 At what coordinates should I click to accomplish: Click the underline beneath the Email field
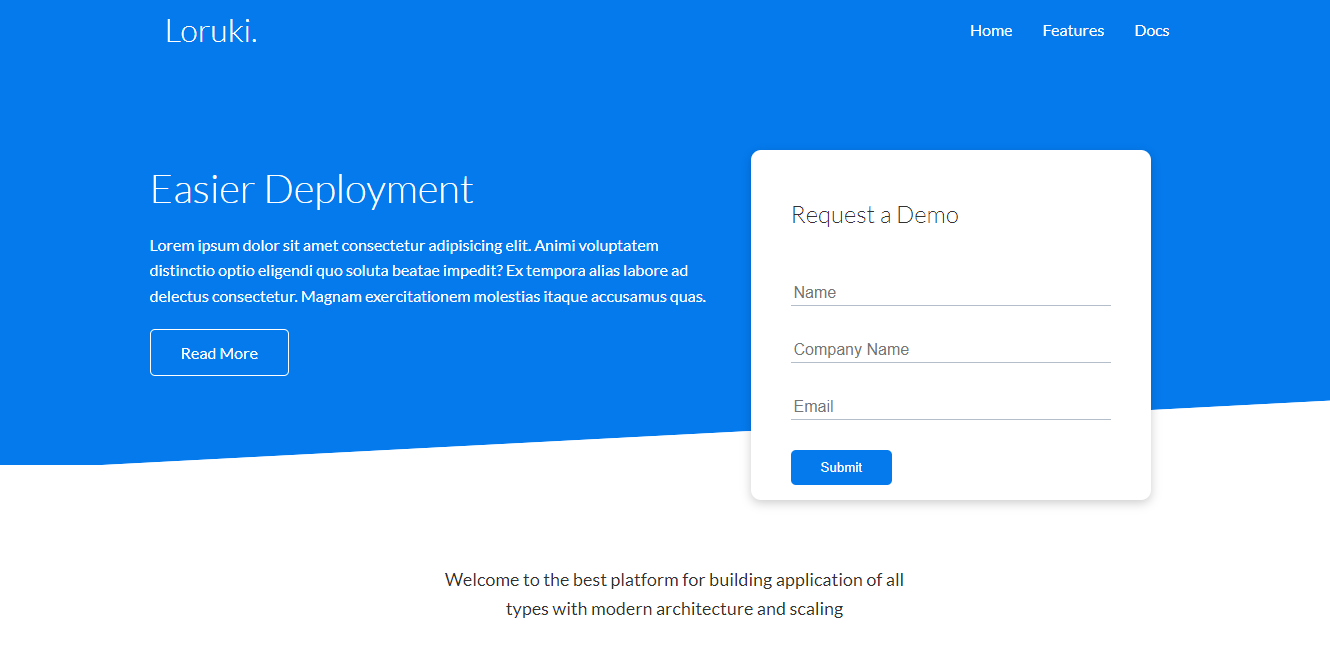coord(950,419)
